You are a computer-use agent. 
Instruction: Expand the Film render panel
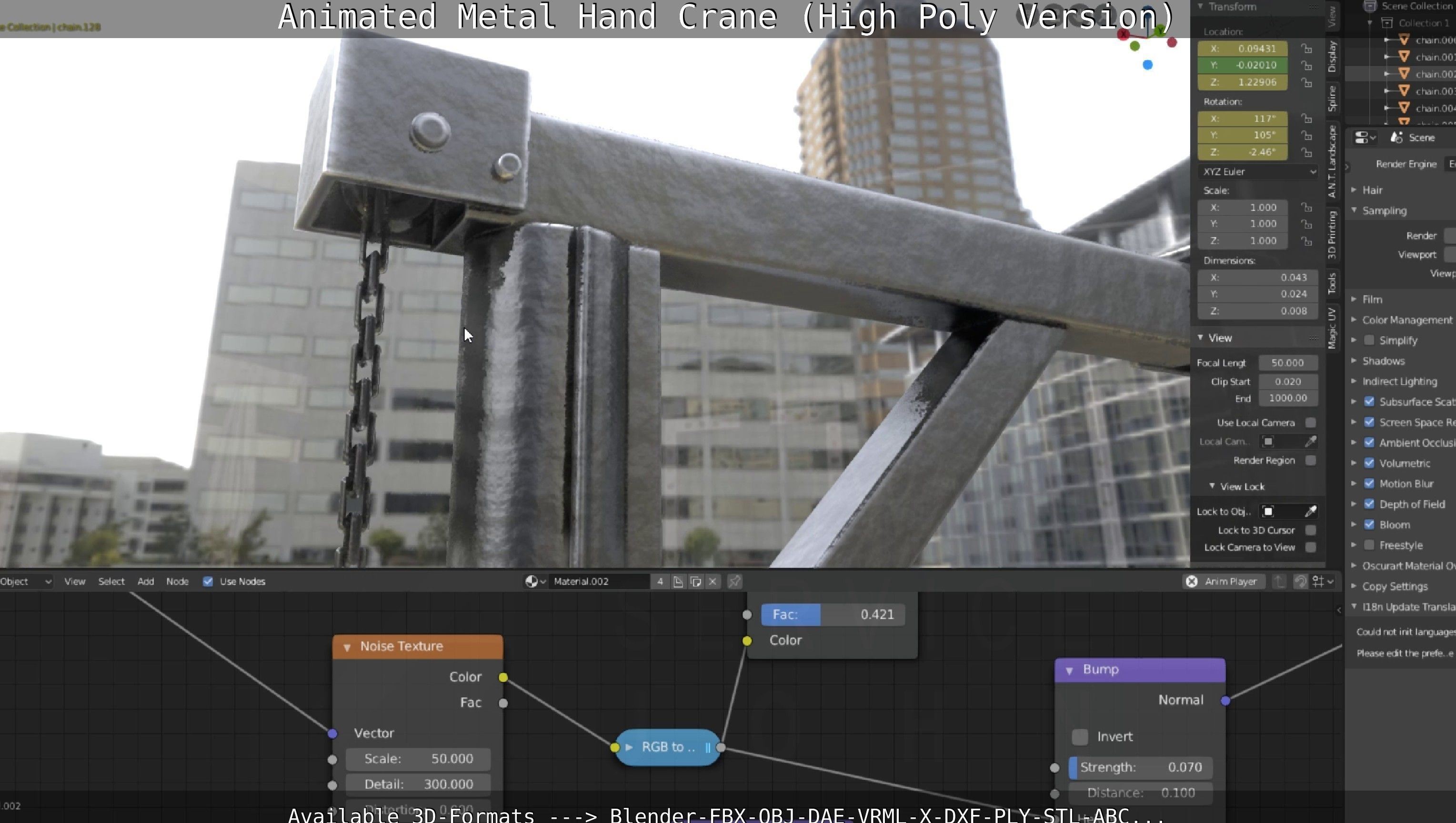tap(1354, 299)
